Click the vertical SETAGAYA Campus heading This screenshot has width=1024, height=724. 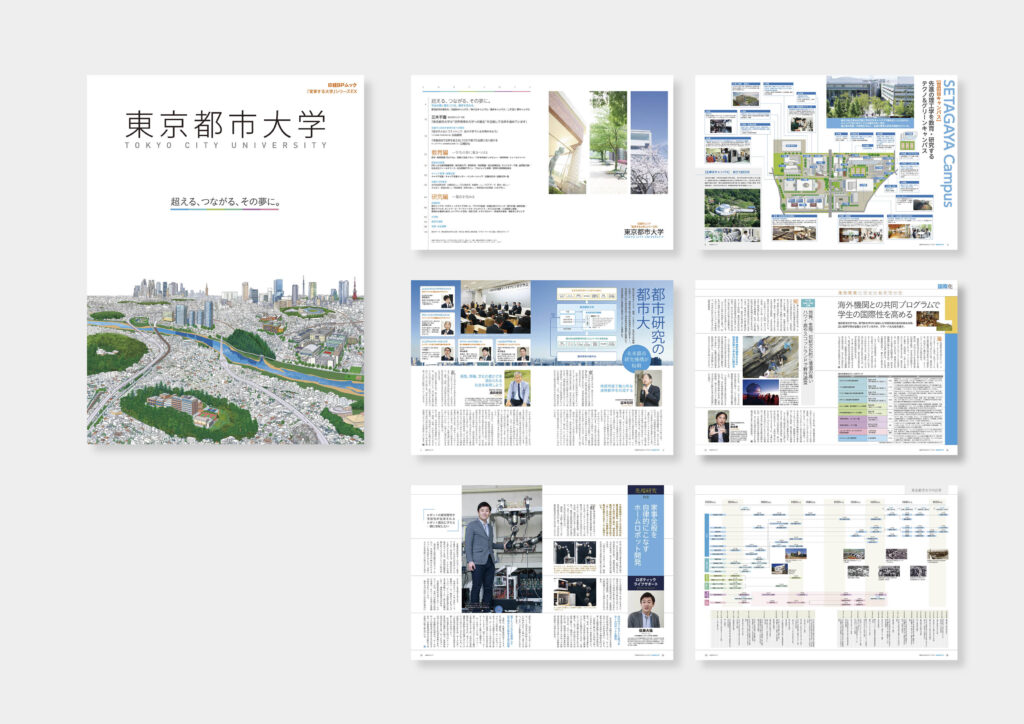click(x=949, y=143)
